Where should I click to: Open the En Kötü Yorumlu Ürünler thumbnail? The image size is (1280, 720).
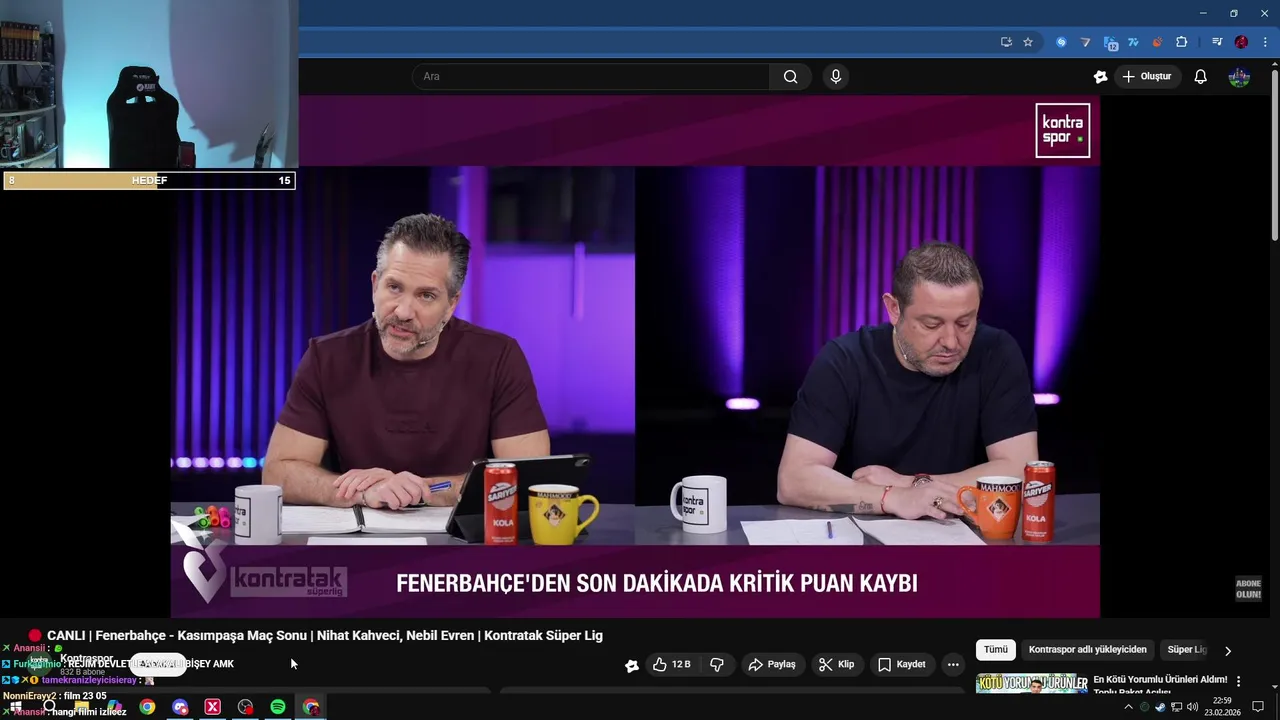click(x=1031, y=685)
